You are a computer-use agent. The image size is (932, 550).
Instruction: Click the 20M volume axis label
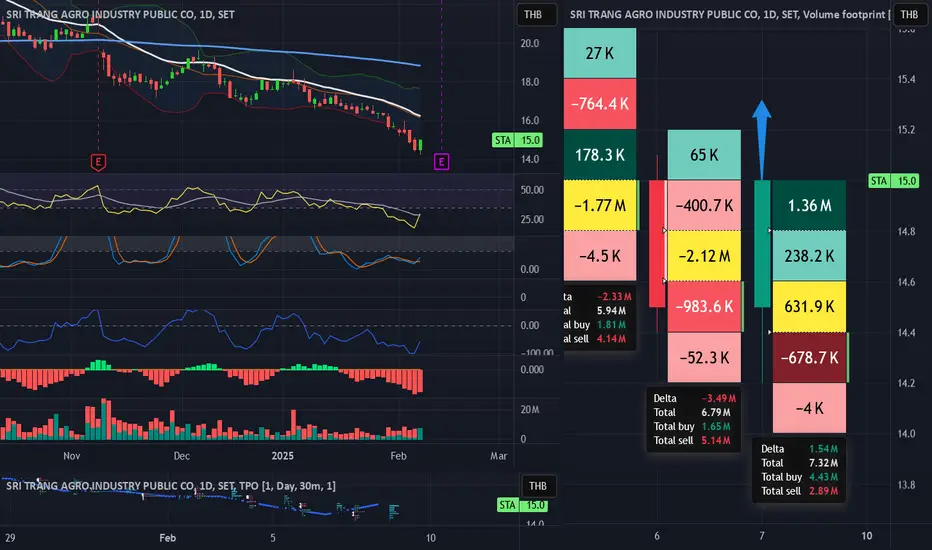[x=530, y=410]
